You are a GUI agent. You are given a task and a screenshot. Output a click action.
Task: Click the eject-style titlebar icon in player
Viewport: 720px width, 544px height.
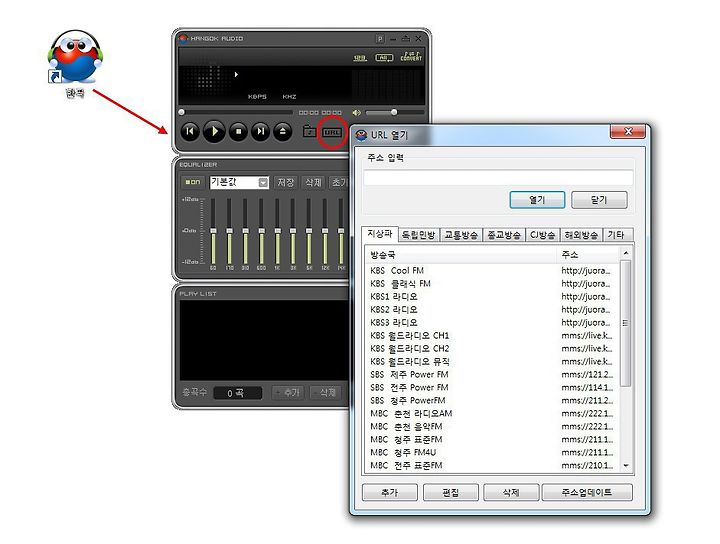click(405, 39)
